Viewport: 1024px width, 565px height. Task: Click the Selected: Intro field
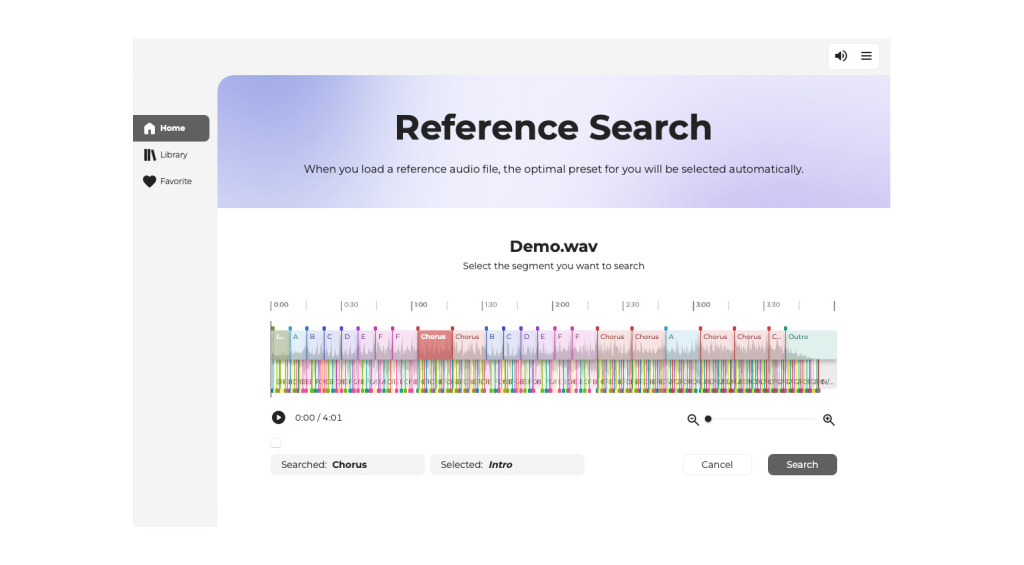506,465
